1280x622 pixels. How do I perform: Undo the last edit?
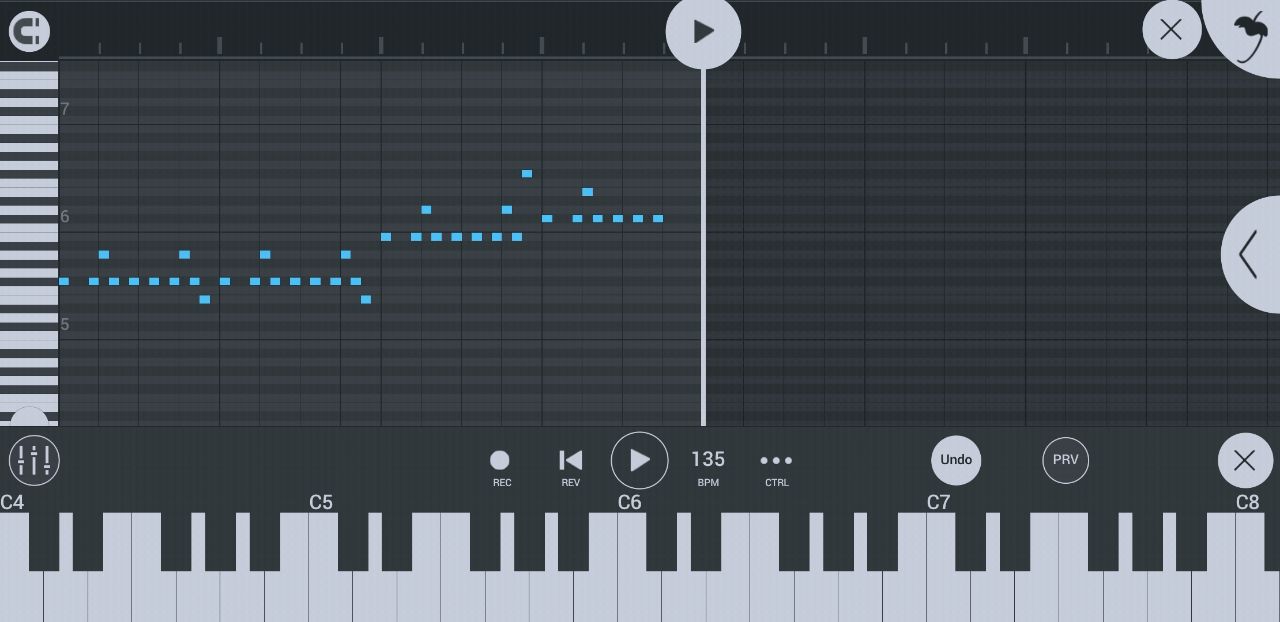coord(956,460)
